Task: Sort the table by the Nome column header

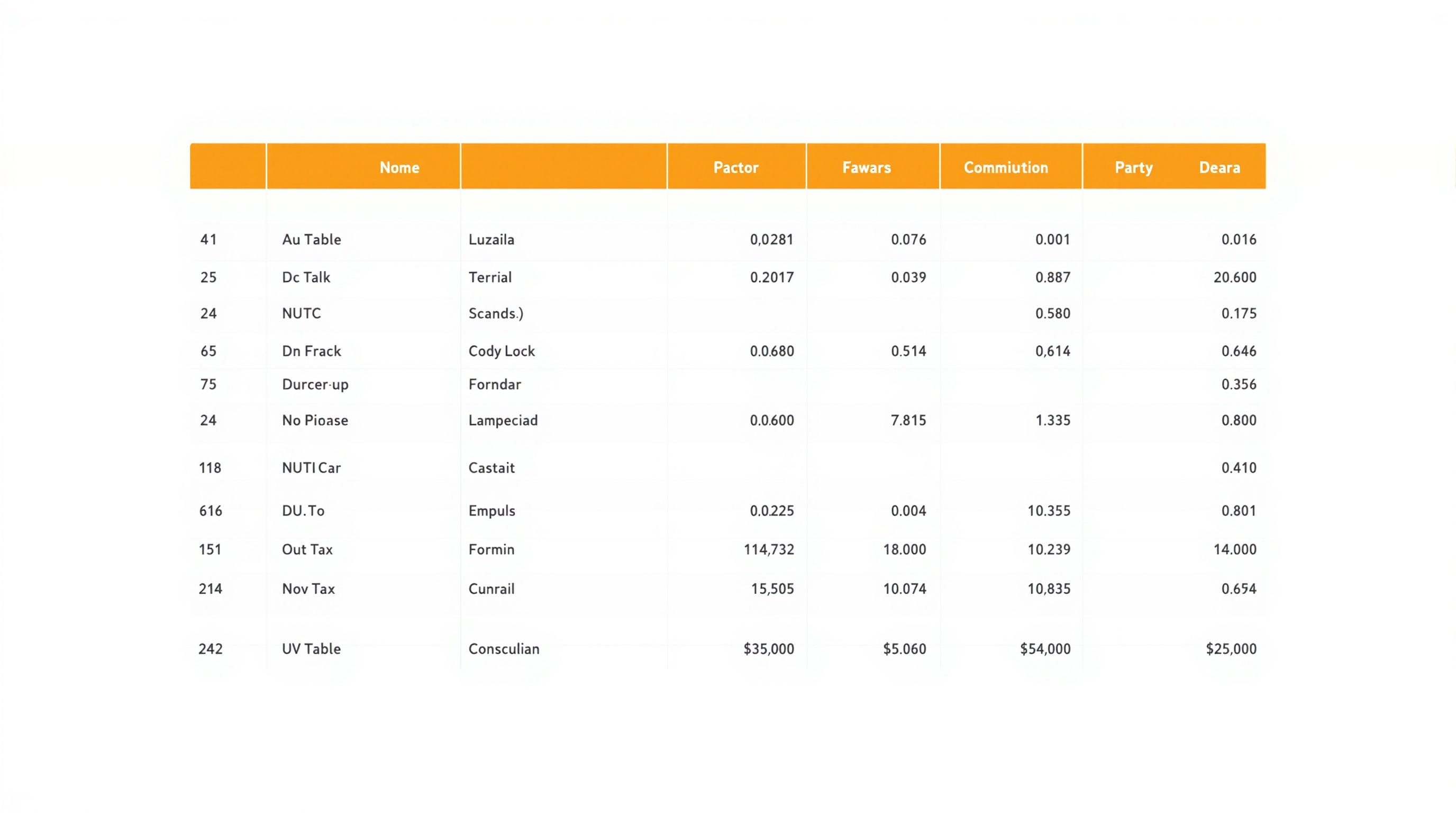Action: (x=399, y=167)
